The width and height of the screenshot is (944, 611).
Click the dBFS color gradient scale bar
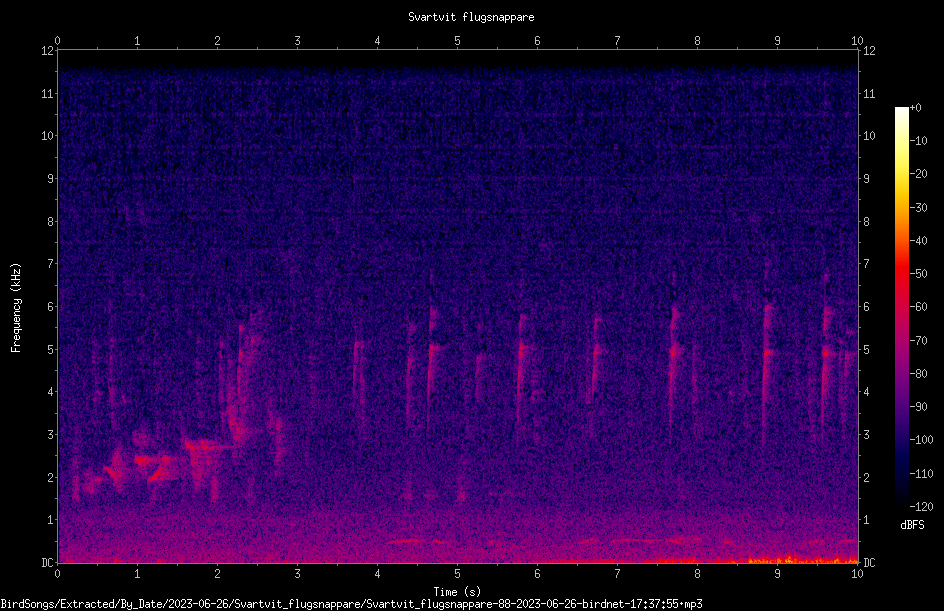[x=901, y=307]
